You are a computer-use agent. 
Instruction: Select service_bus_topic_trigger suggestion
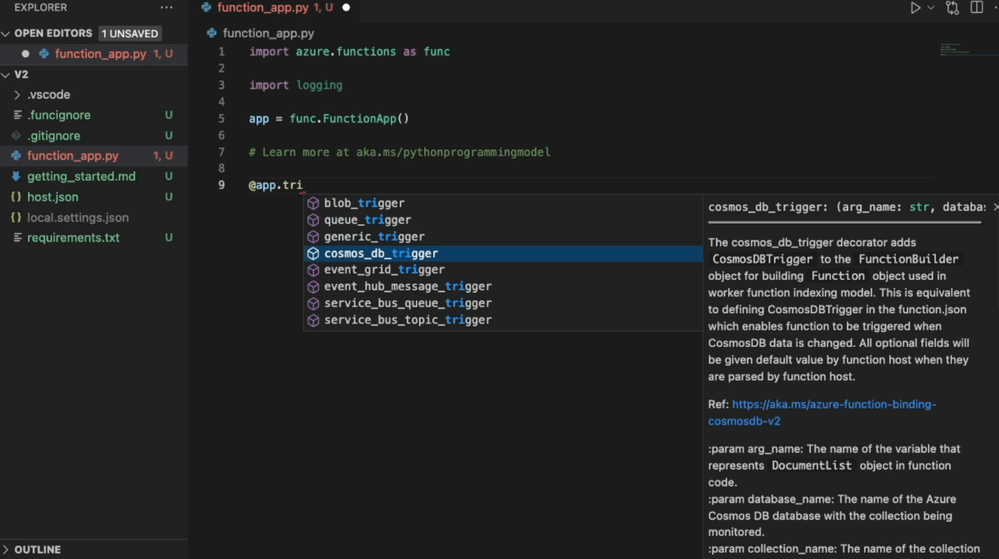(407, 320)
